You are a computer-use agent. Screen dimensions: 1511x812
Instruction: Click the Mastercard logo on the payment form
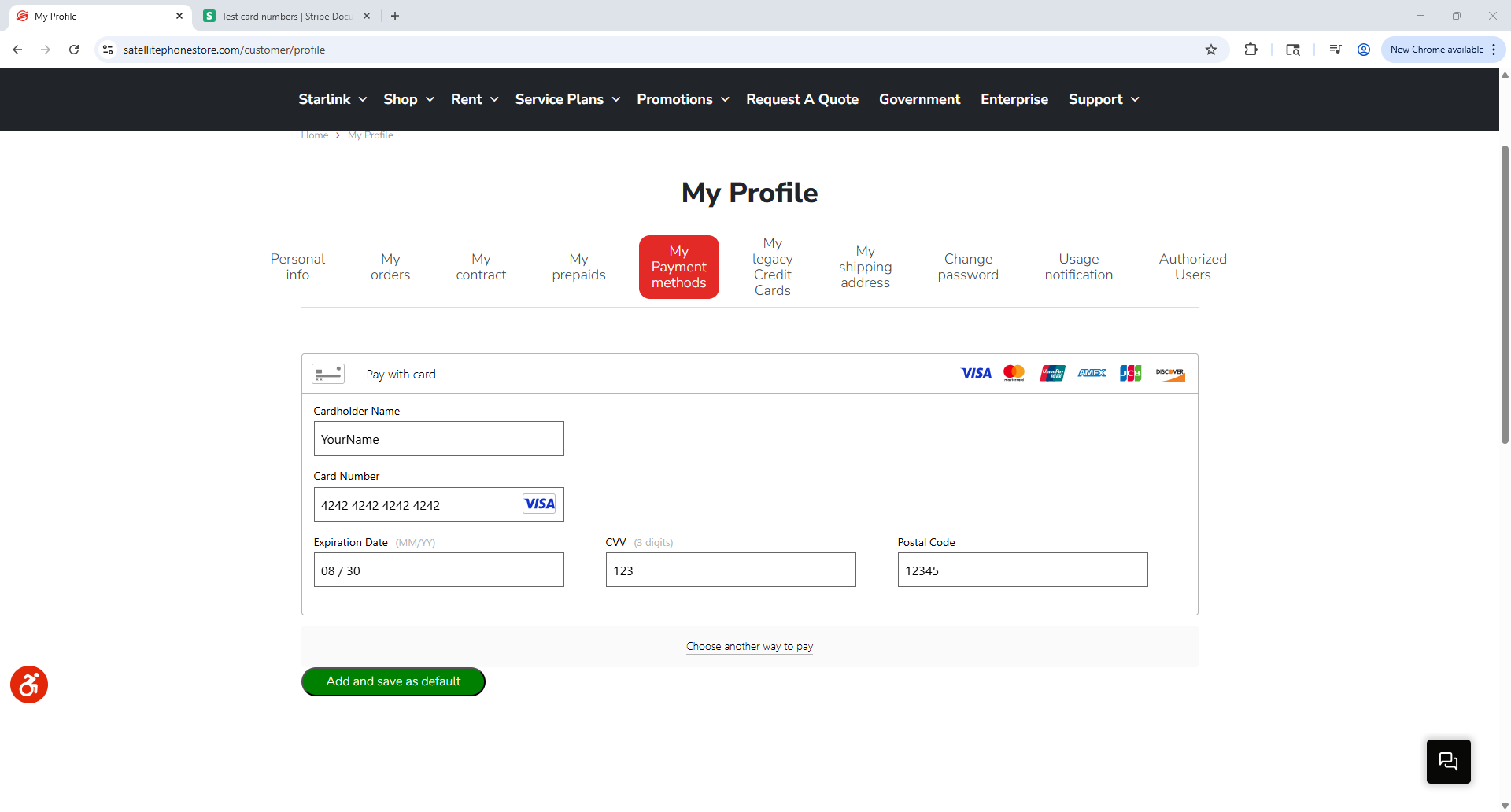(1014, 373)
